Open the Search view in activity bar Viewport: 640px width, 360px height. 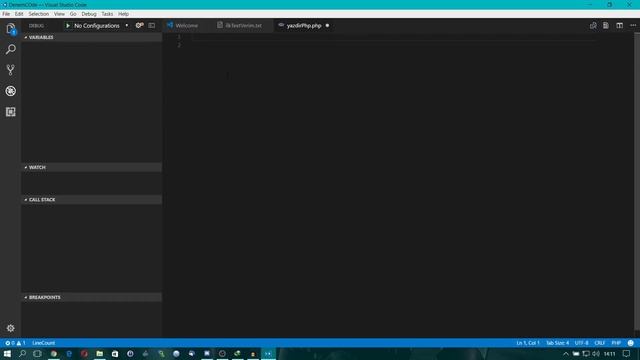pos(11,49)
